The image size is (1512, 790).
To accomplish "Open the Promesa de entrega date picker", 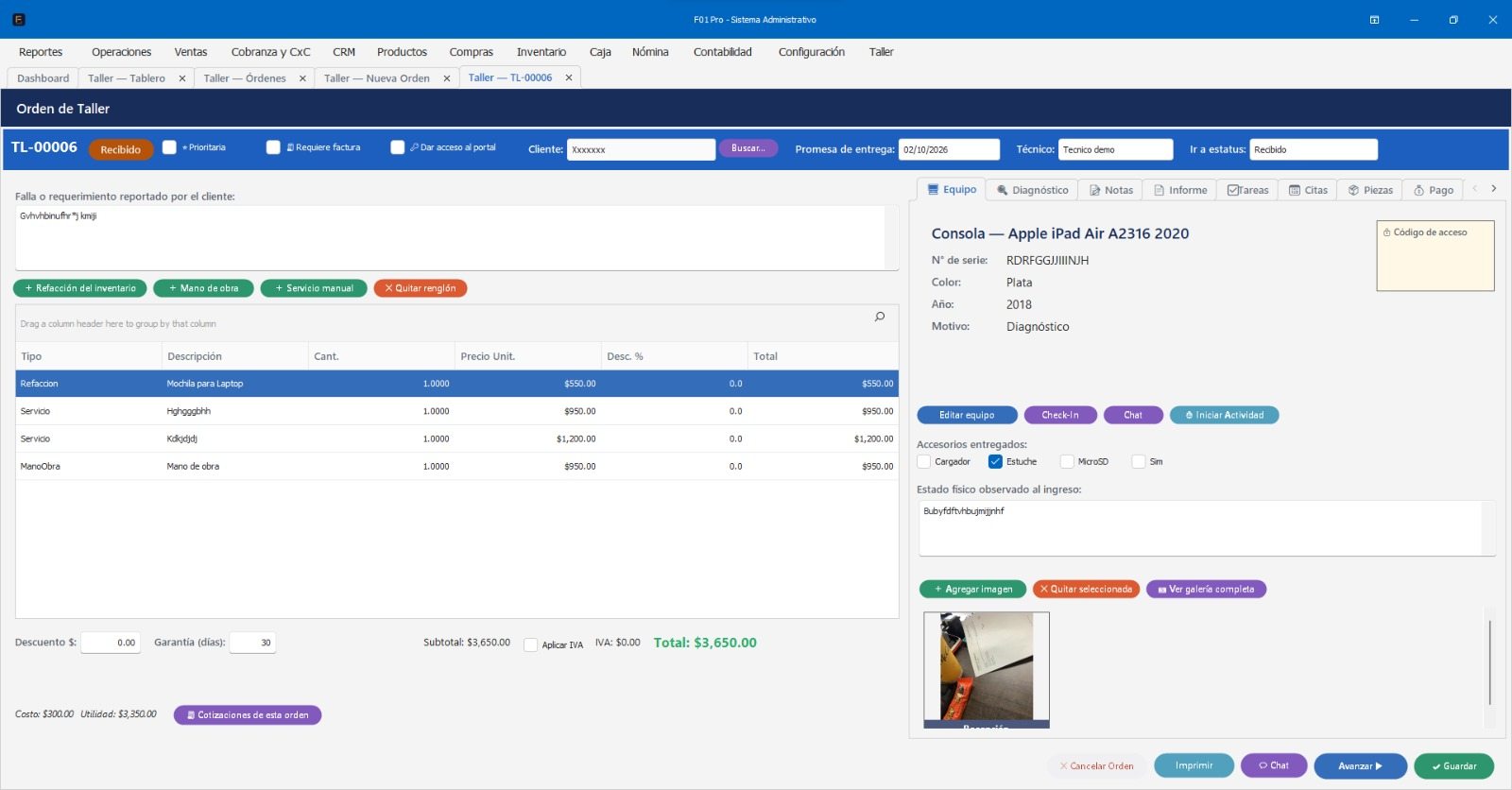I will pos(949,149).
